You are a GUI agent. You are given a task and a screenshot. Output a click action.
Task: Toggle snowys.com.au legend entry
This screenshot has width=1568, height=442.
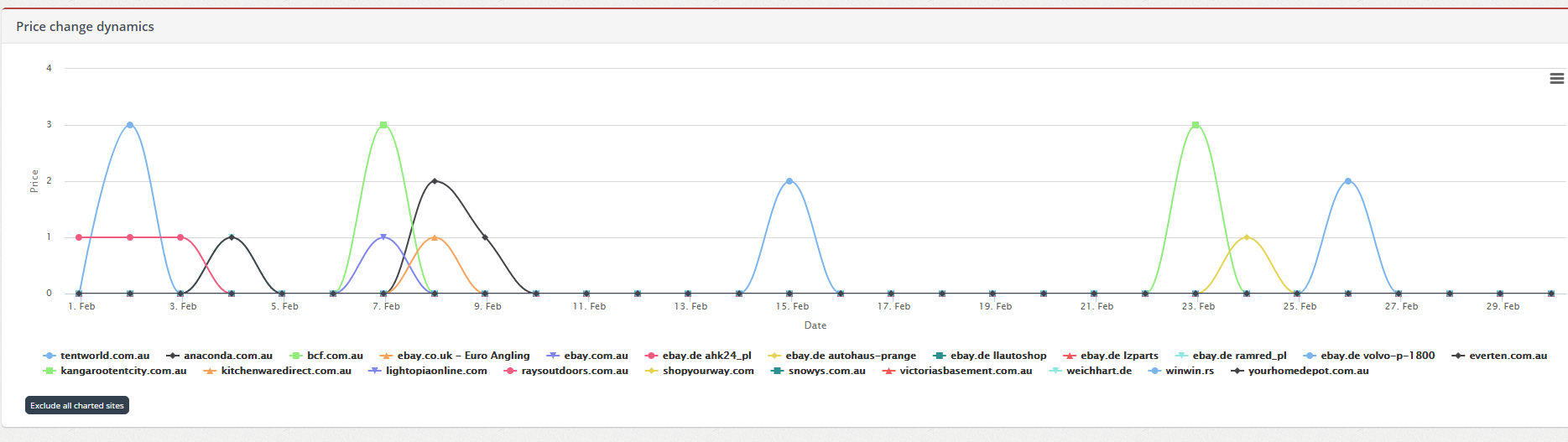819,371
